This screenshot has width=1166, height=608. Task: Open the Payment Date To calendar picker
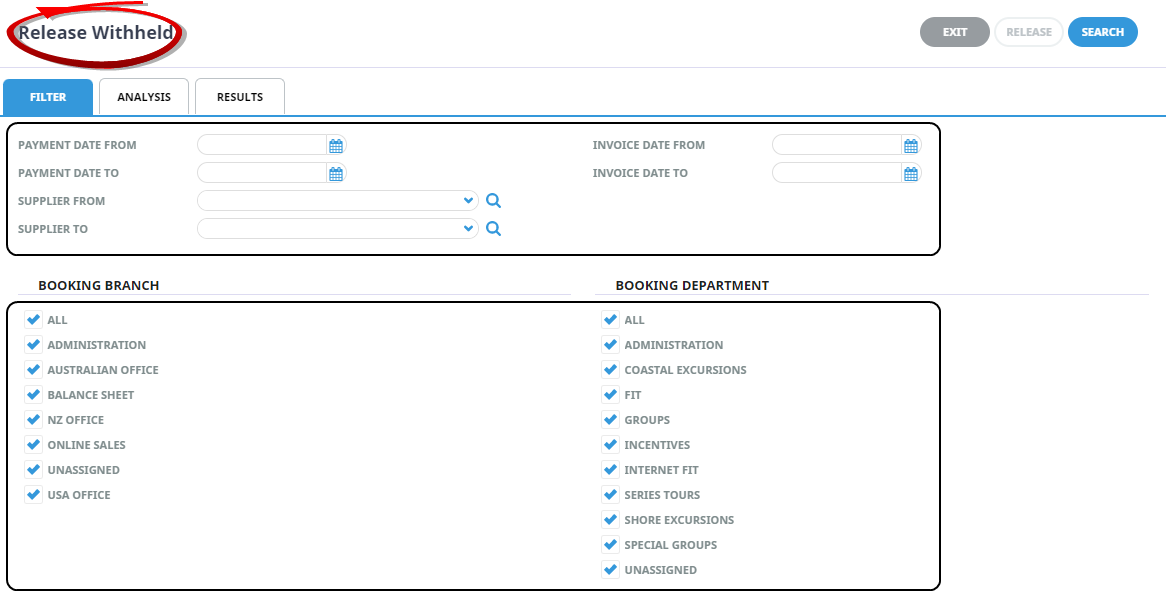coord(336,174)
